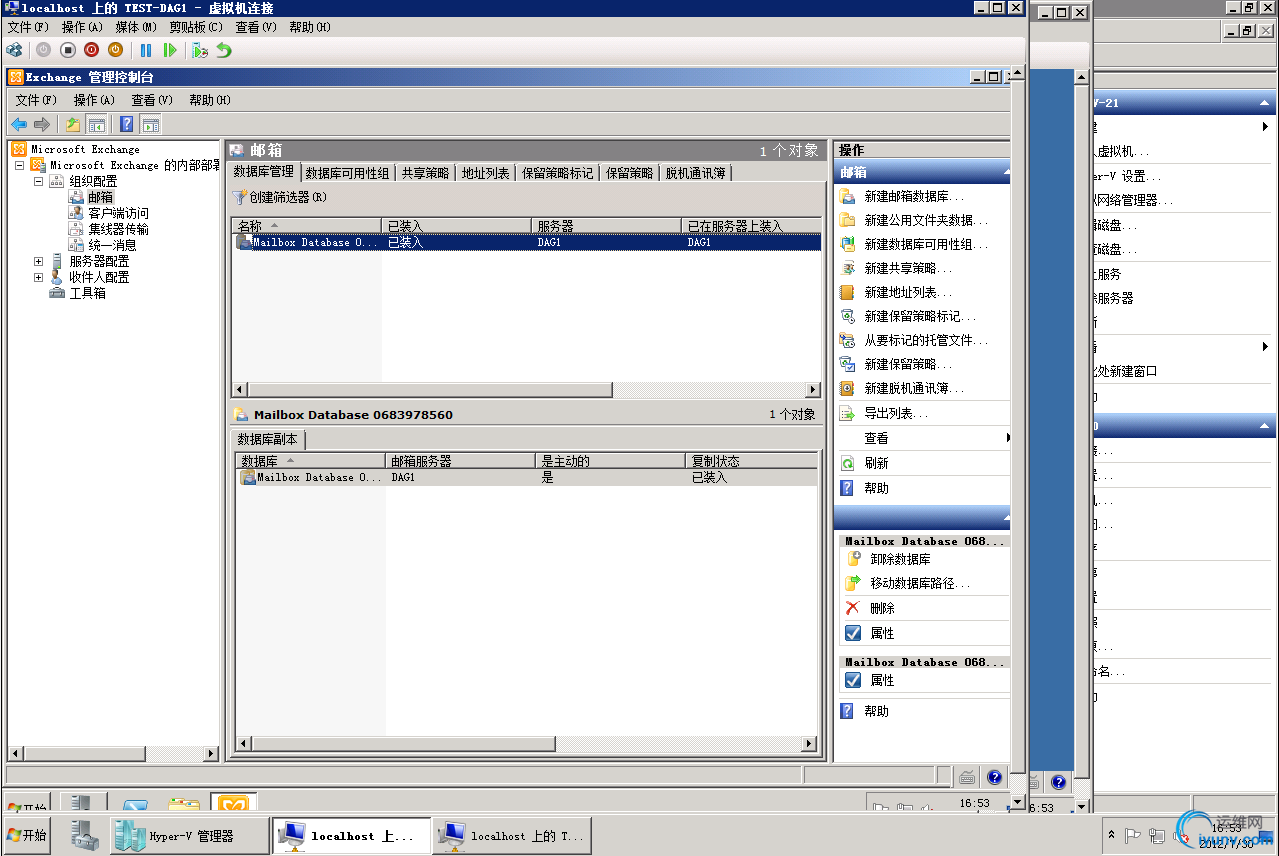Select 统一消息 in tree

click(112, 245)
